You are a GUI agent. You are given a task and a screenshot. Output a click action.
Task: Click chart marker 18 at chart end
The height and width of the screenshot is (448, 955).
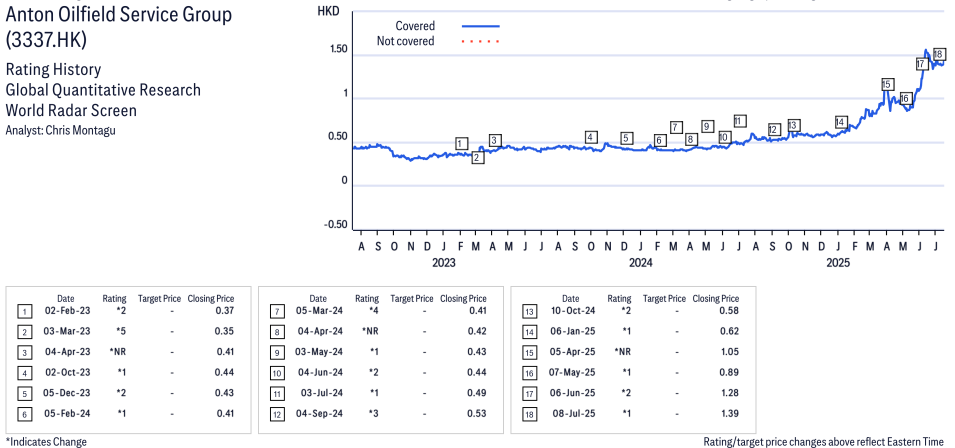pos(939,54)
